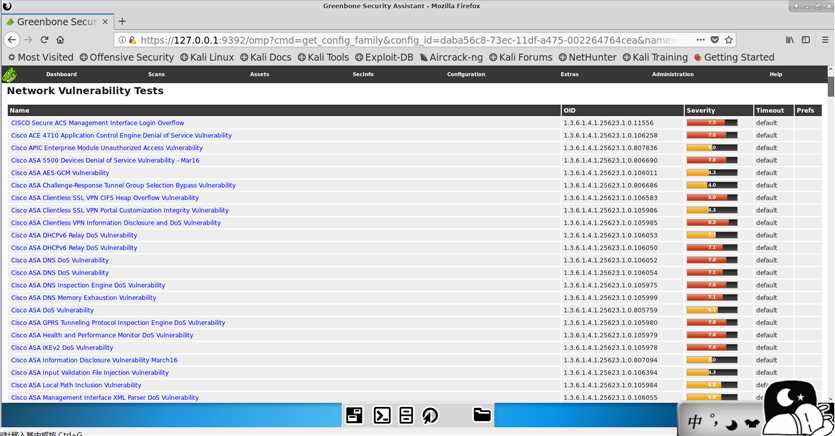Image resolution: width=835 pixels, height=436 pixels.
Task: Click the site information icon in the address bar
Action: [x=122, y=40]
